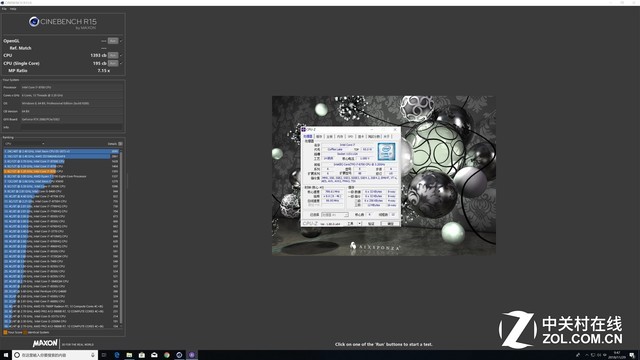Toggle the checkbox beside CPU (Single Core) Run

121,63
